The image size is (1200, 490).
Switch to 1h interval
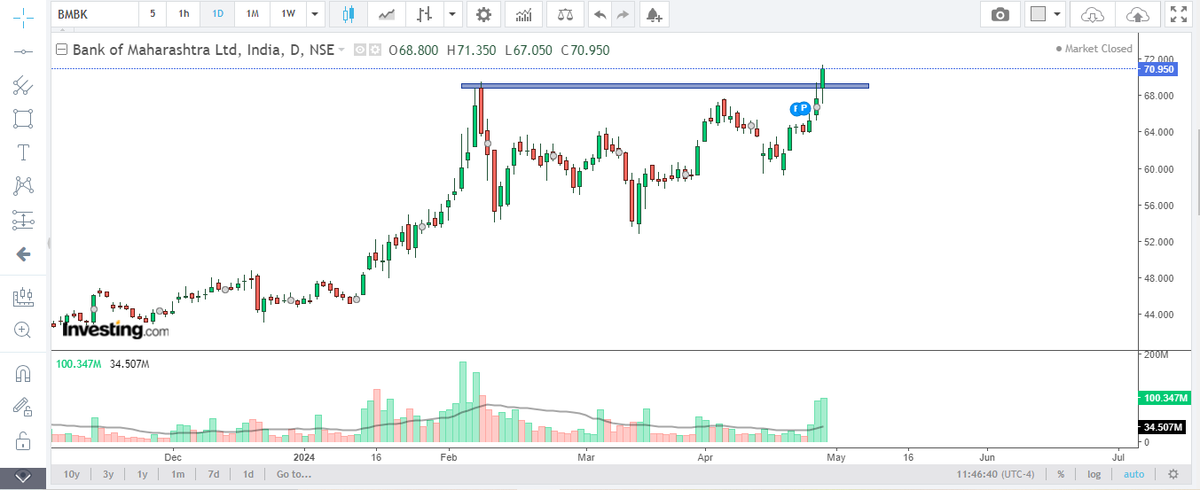pyautogui.click(x=184, y=14)
